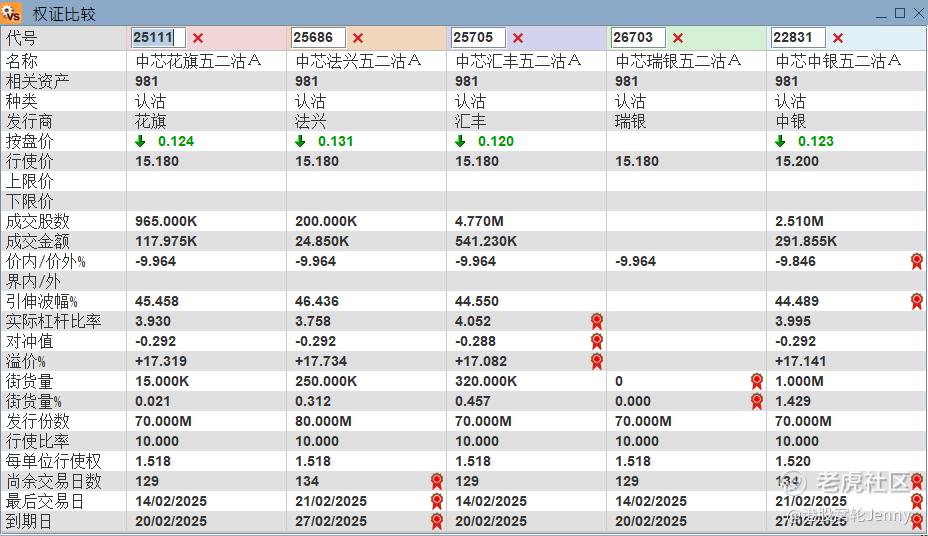Click red ribbon badge next to 0.000 街货量%
Screen dimensions: 928x536
tap(756, 401)
